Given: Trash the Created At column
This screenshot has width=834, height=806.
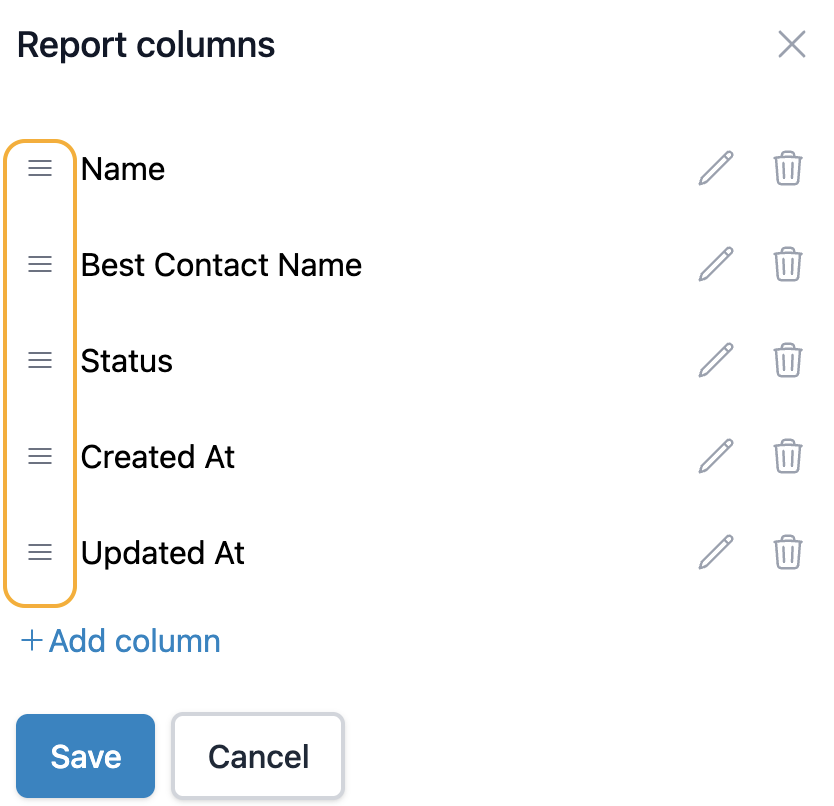Looking at the screenshot, I should 788,457.
